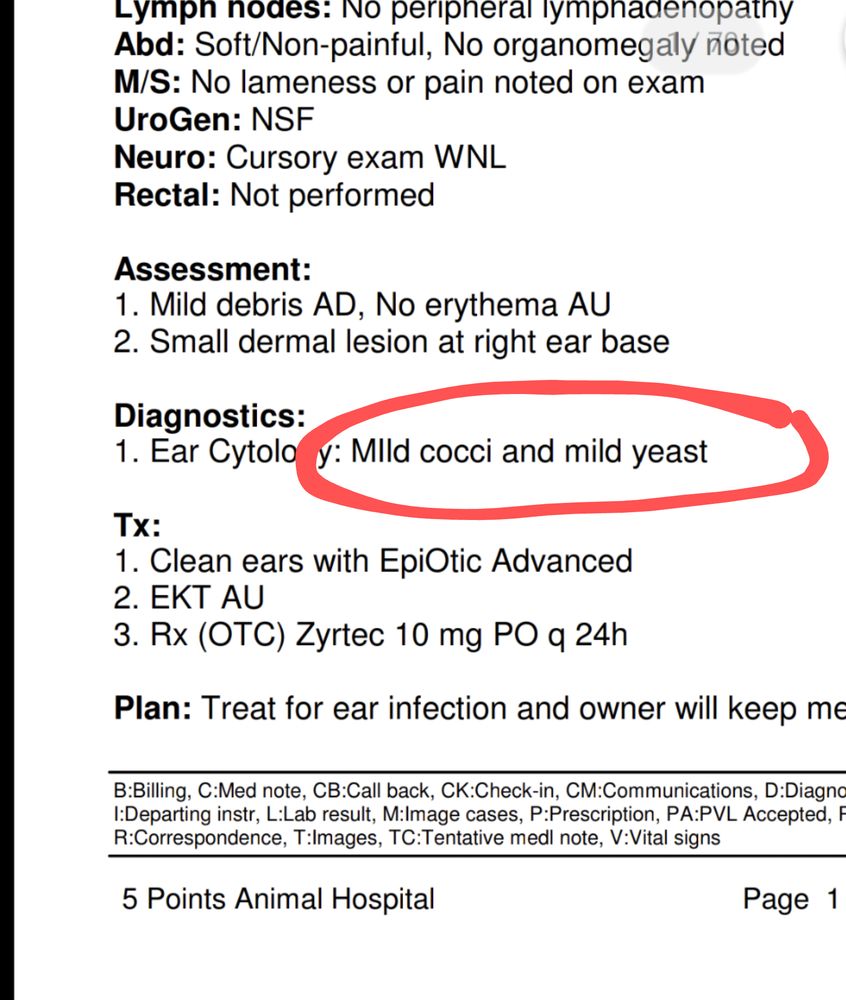
Task: Click the Assessment heading
Action: 212,269
